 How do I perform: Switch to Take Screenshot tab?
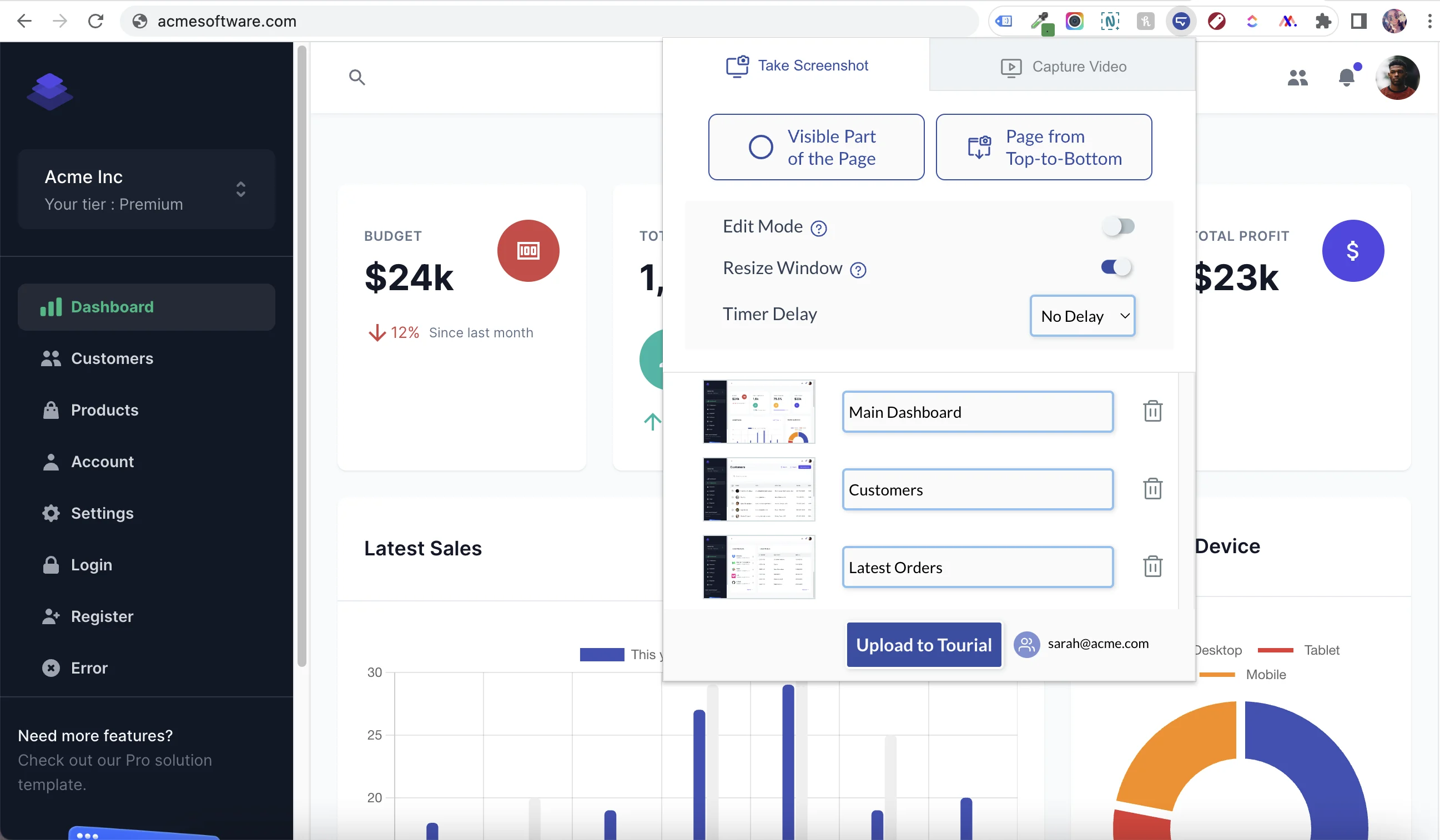click(797, 65)
